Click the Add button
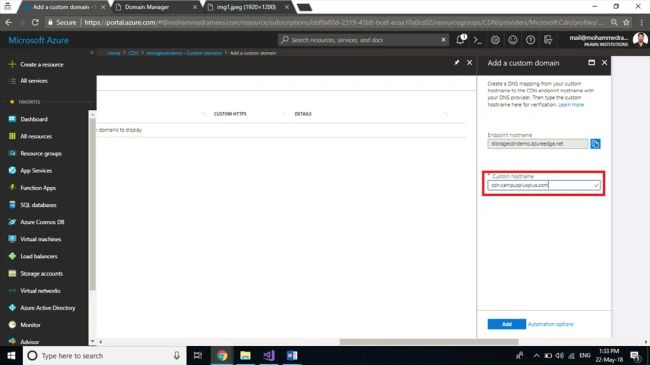Viewport: 650px width, 365px height. coord(507,324)
